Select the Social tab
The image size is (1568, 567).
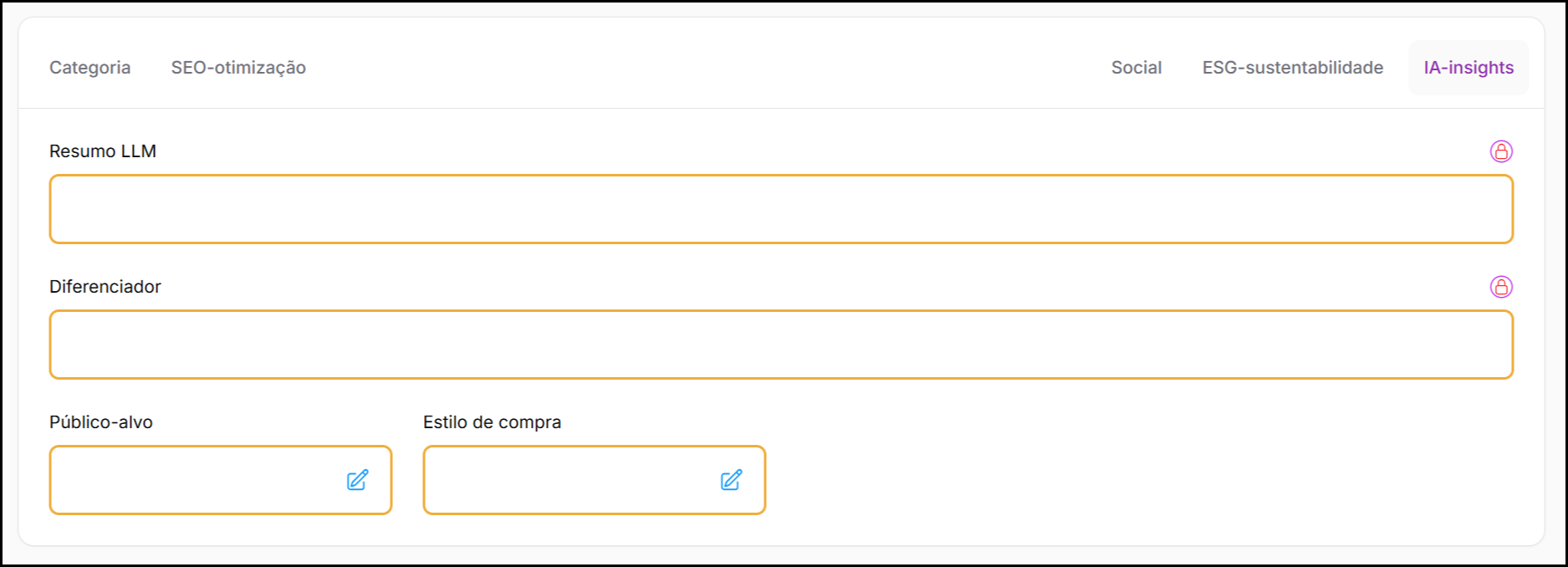click(x=1136, y=68)
